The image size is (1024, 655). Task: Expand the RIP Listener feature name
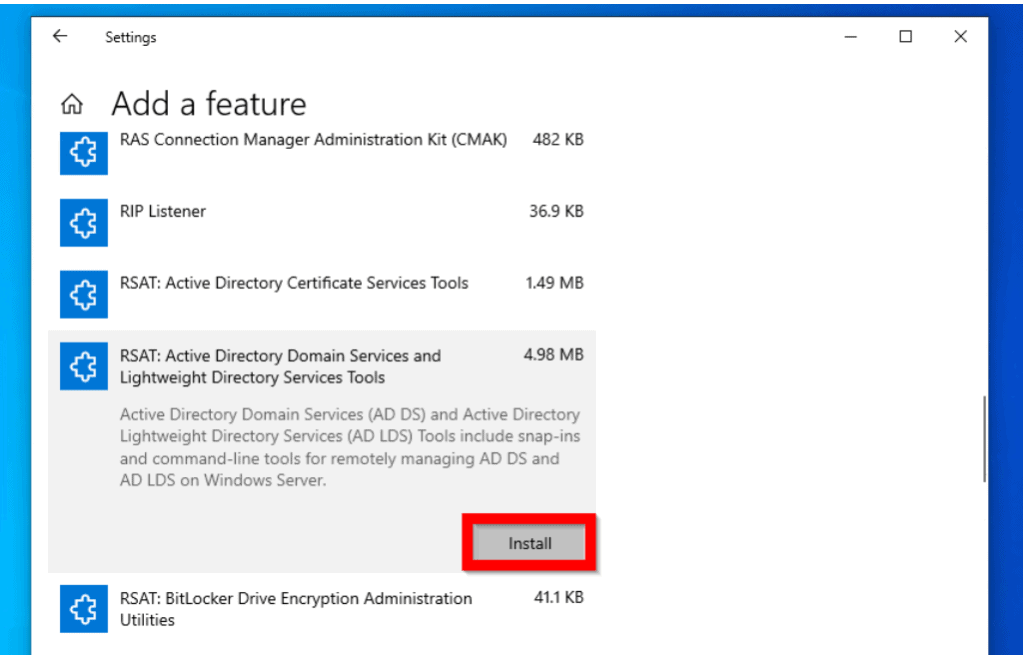click(x=163, y=212)
